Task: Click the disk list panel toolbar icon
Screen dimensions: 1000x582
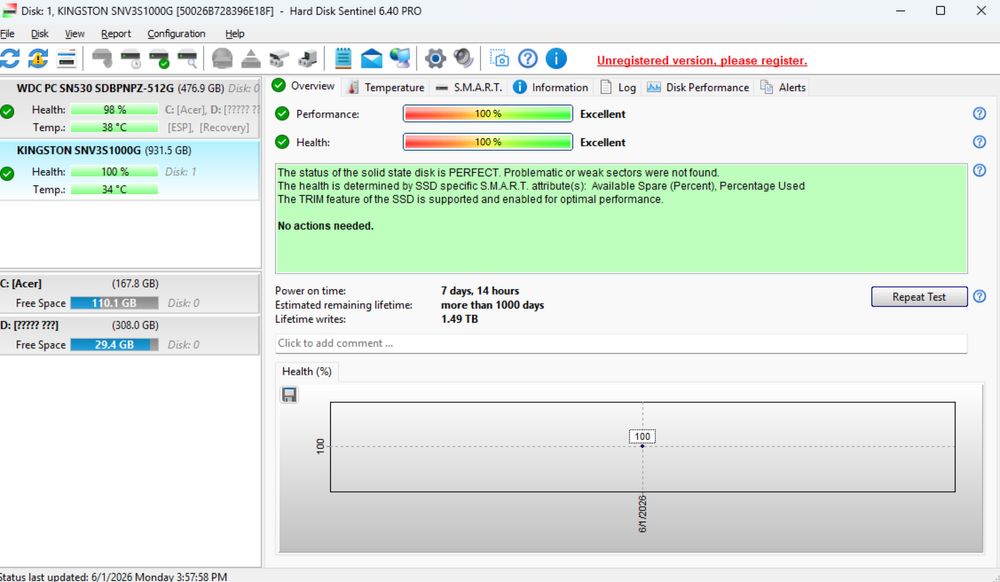Action: [x=66, y=59]
